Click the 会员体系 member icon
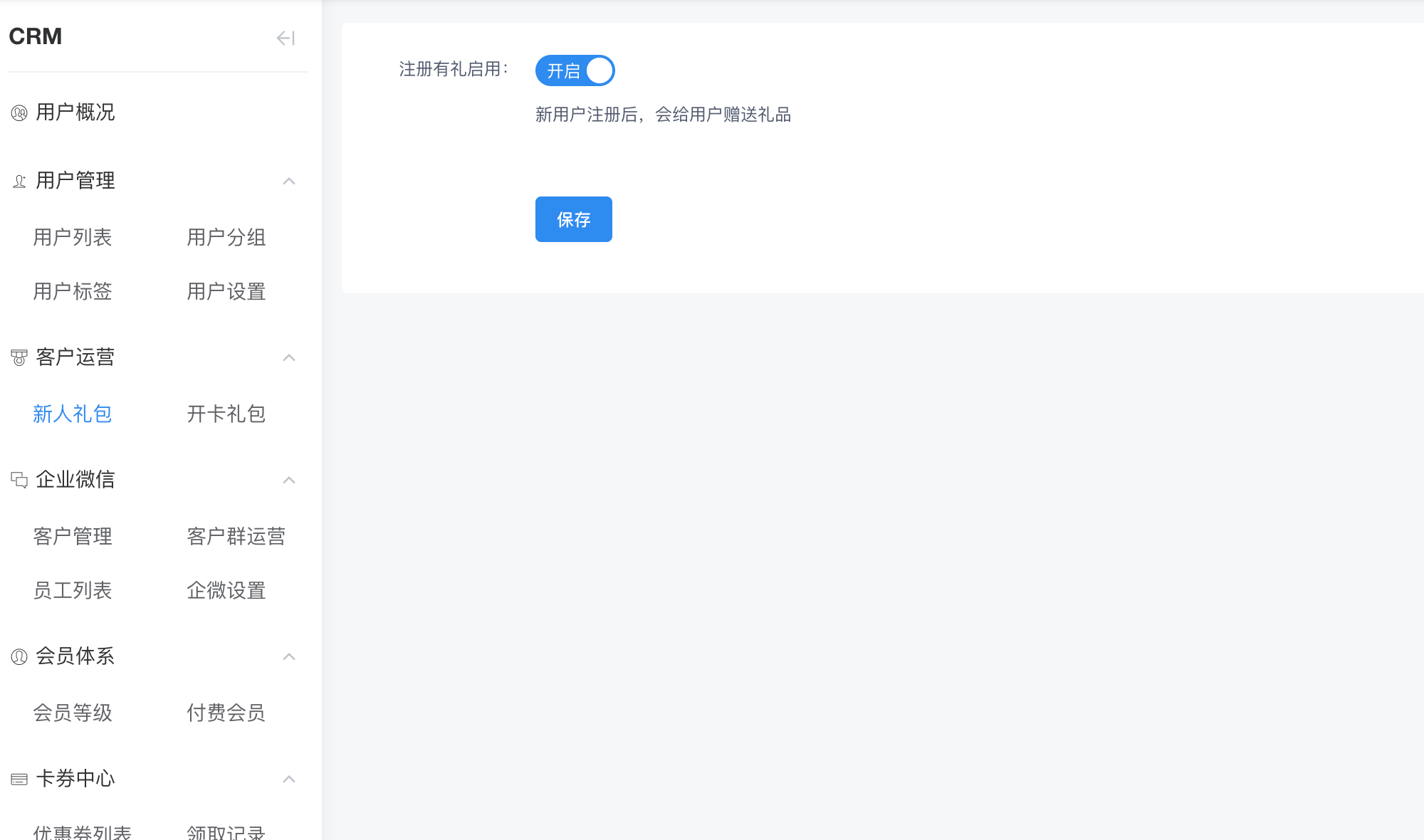The width and height of the screenshot is (1424, 840). pos(19,656)
